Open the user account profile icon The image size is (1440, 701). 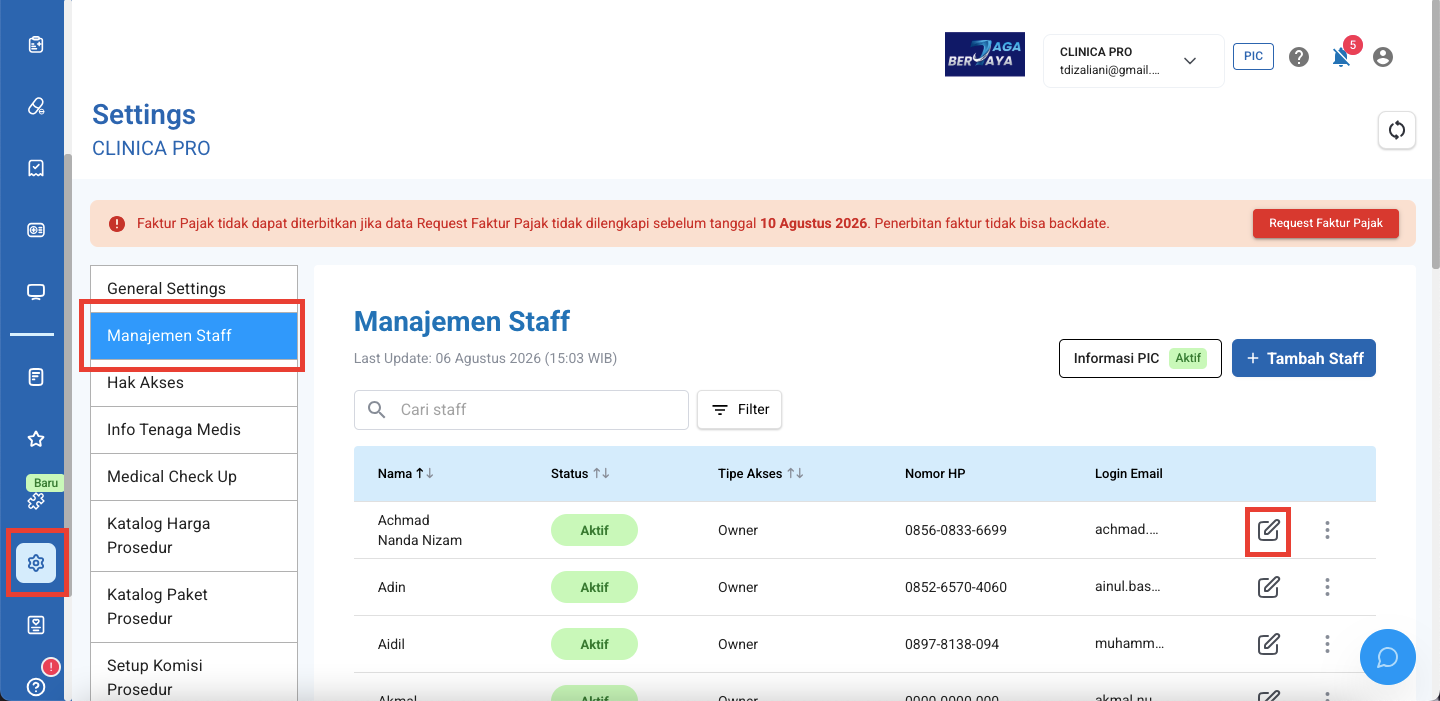point(1383,57)
